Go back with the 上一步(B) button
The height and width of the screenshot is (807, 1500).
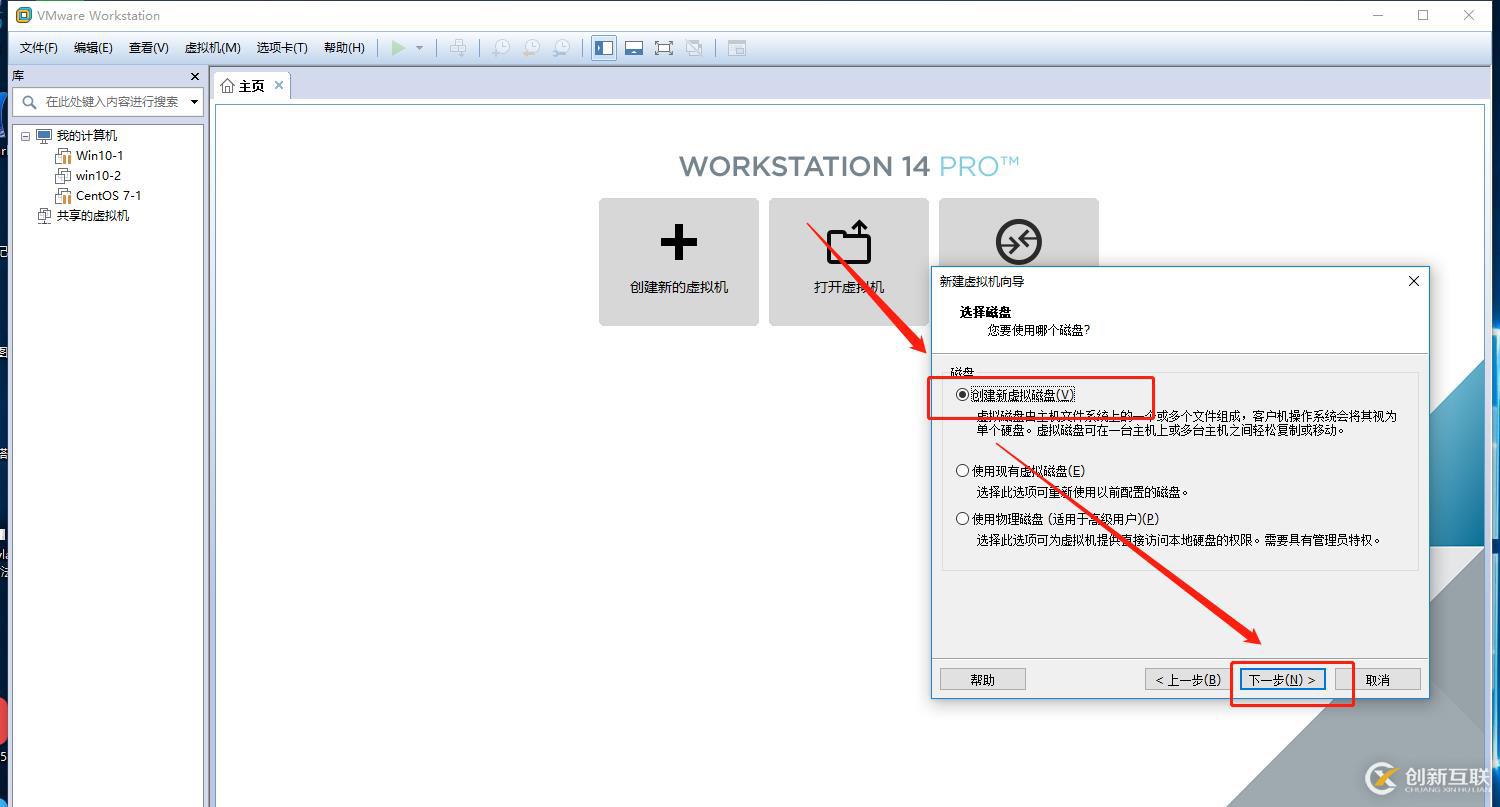tap(1188, 680)
